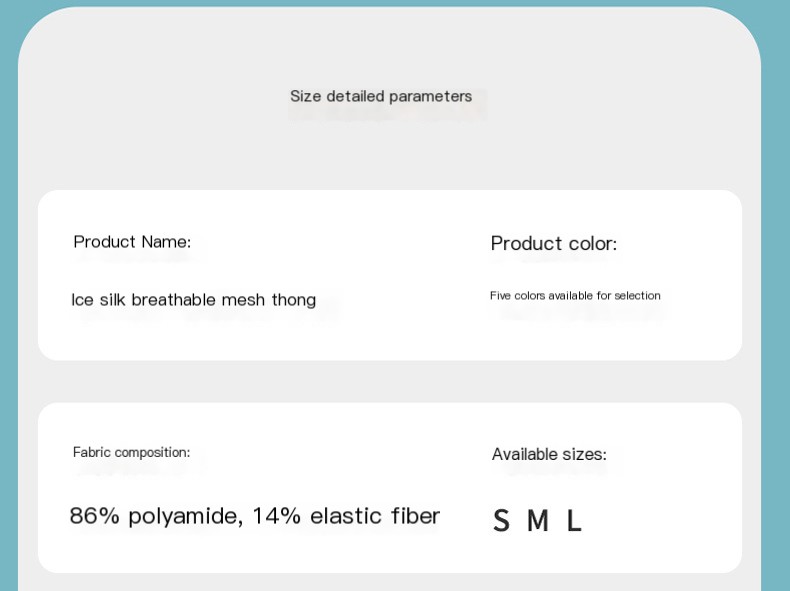Click the word "silk" in product name

[x=112, y=300]
